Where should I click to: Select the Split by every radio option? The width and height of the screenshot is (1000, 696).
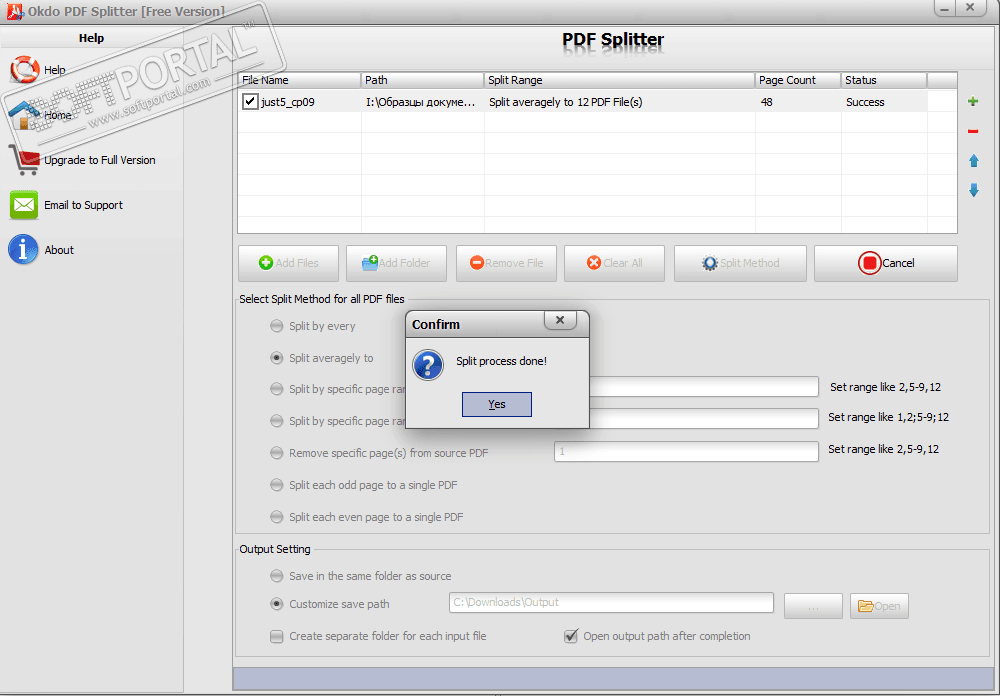pos(276,326)
